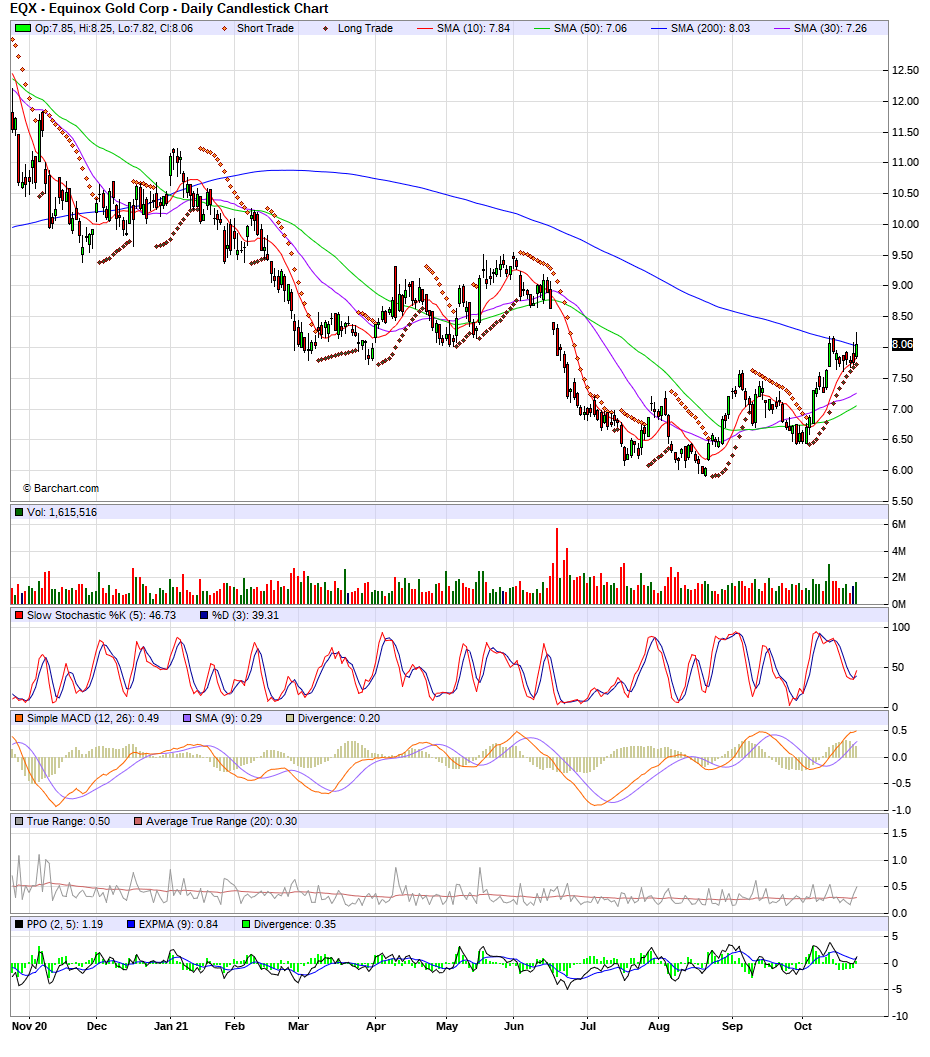
Task: Click the 'SMA (200): 8.03' legend label
Action: point(710,28)
